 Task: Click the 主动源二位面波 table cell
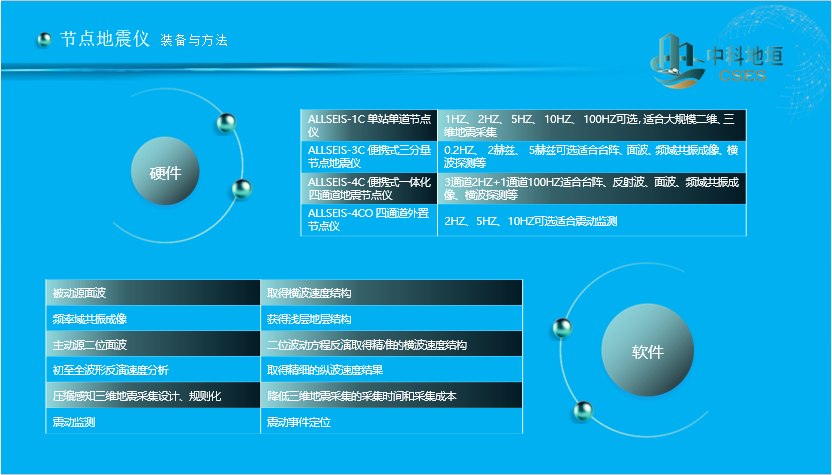tap(153, 344)
